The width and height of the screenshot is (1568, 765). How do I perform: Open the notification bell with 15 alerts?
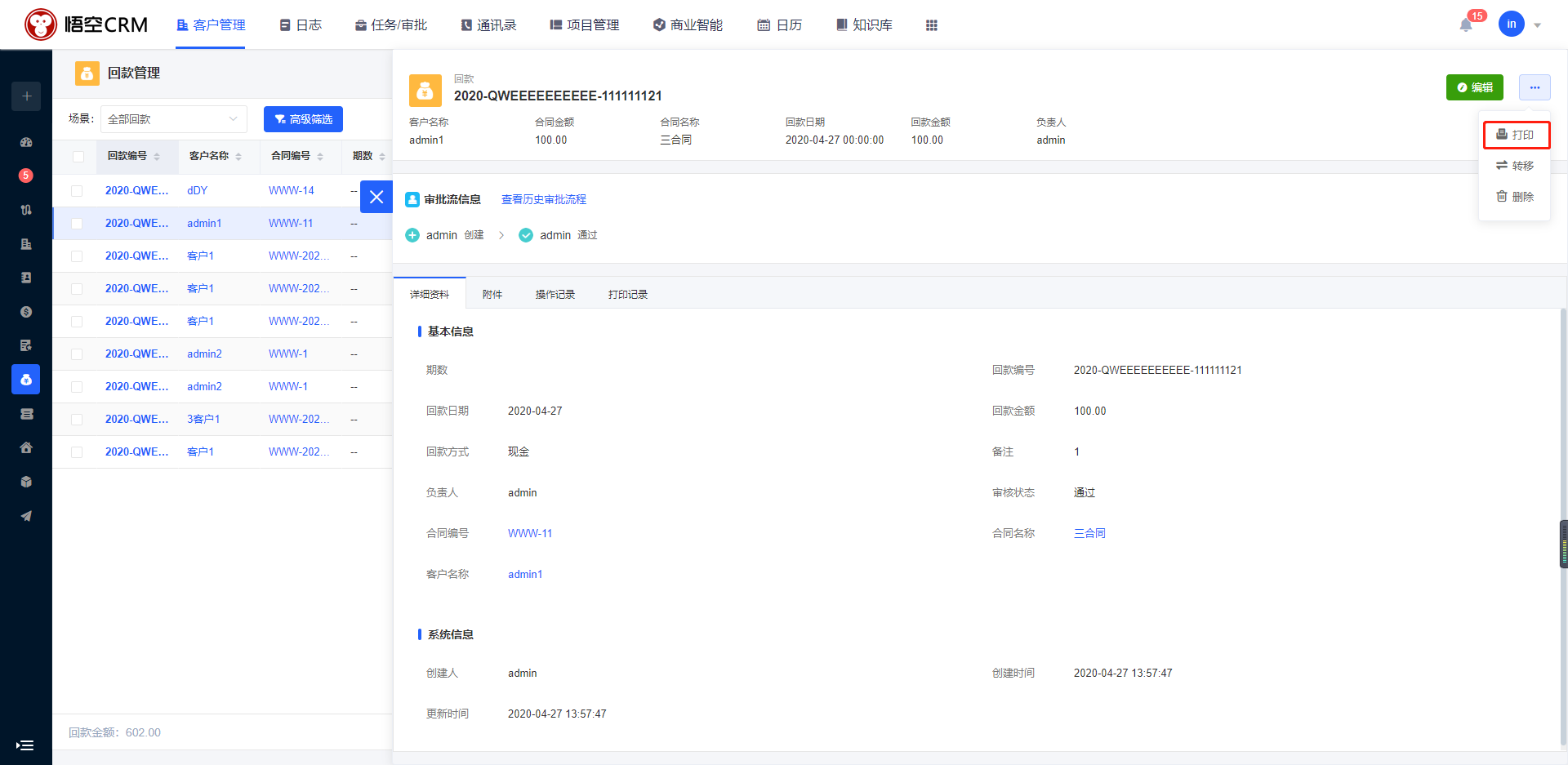tap(1466, 25)
